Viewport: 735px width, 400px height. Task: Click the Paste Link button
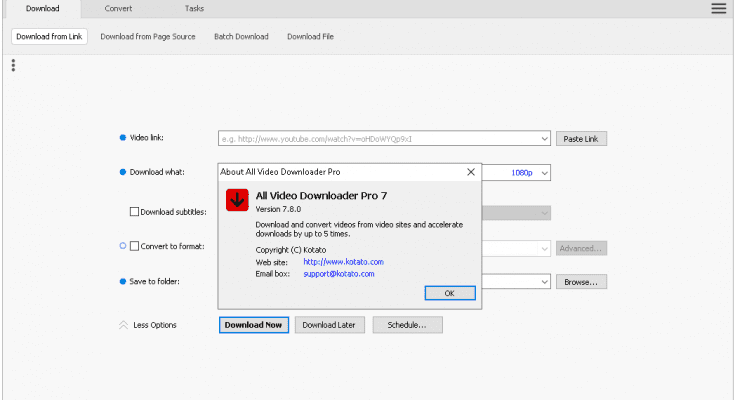point(581,139)
